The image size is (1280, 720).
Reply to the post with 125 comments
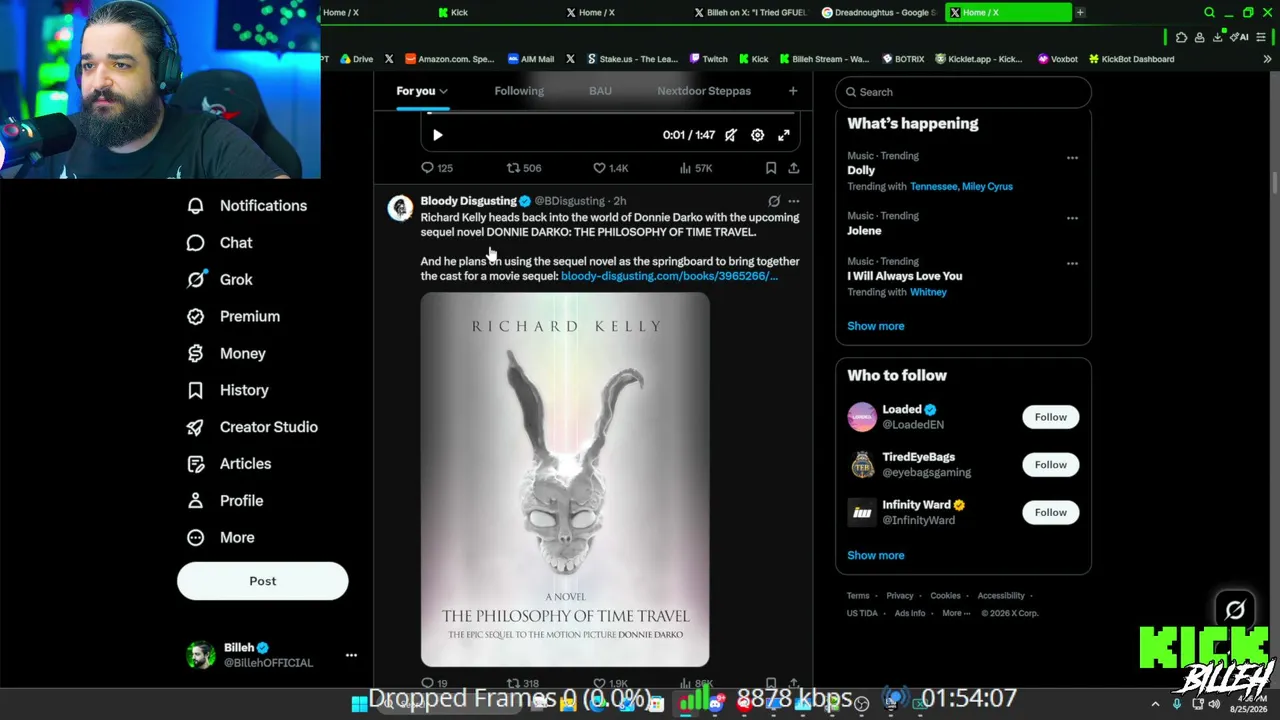pos(437,168)
